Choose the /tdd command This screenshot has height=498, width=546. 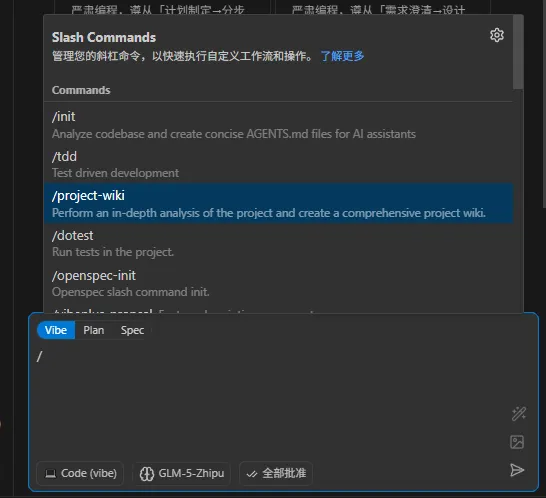click(278, 164)
